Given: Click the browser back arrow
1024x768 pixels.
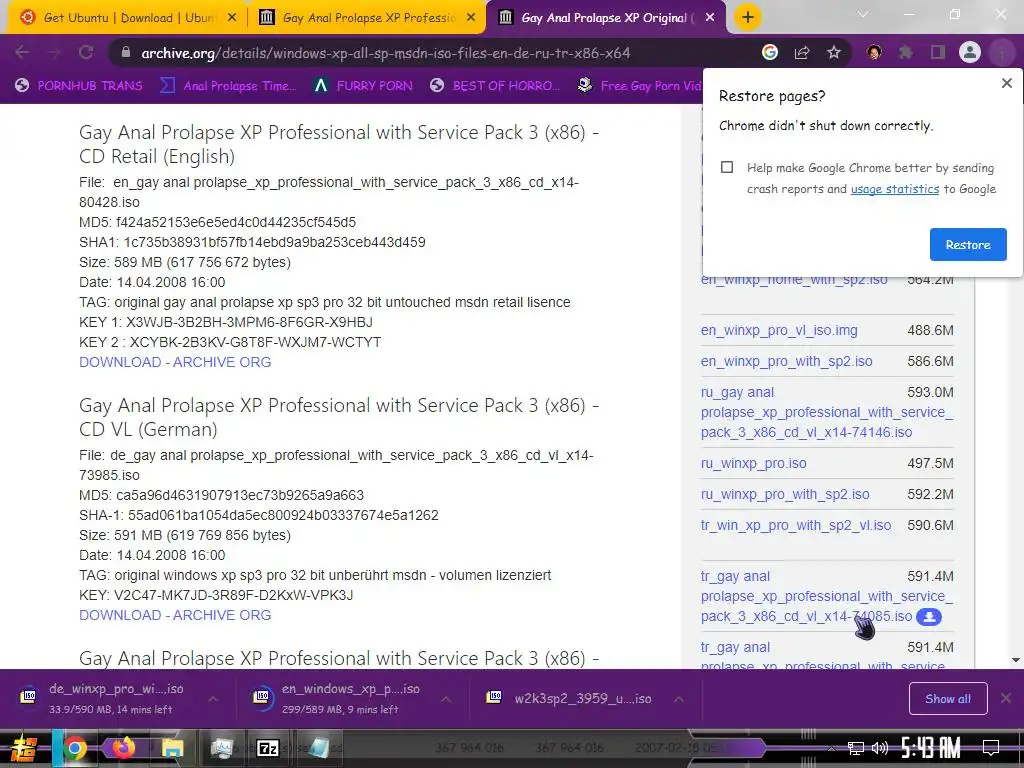Looking at the screenshot, I should point(22,53).
